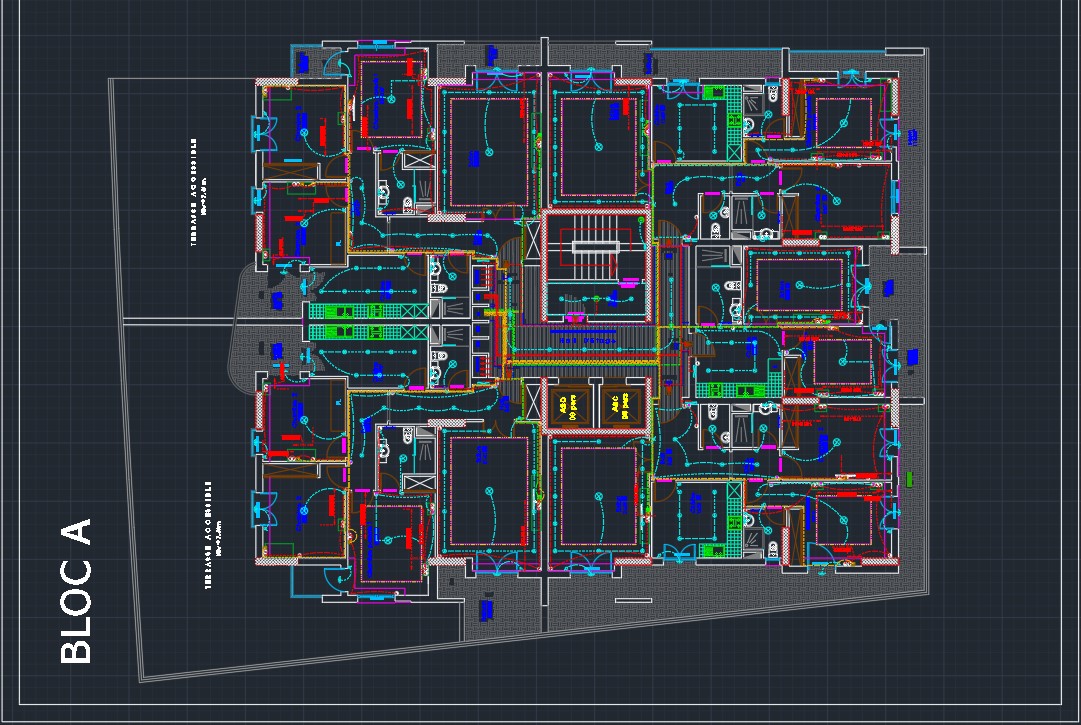The image size is (1081, 725).
Task: Select the BLOC A title text
Action: (76, 591)
